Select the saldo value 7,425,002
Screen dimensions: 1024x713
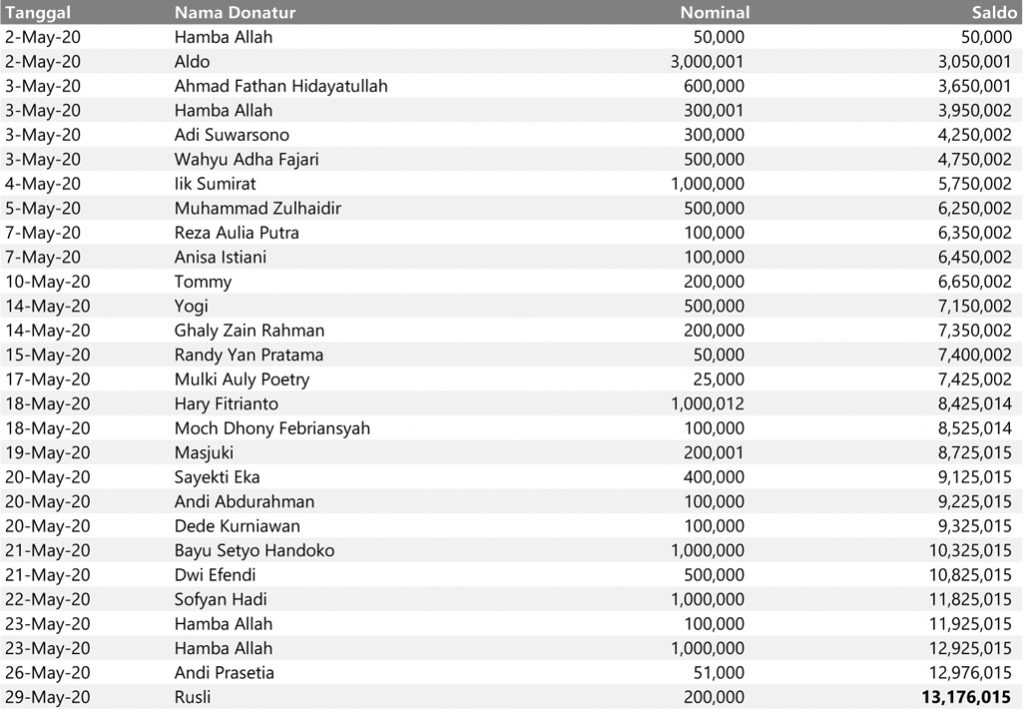click(970, 380)
